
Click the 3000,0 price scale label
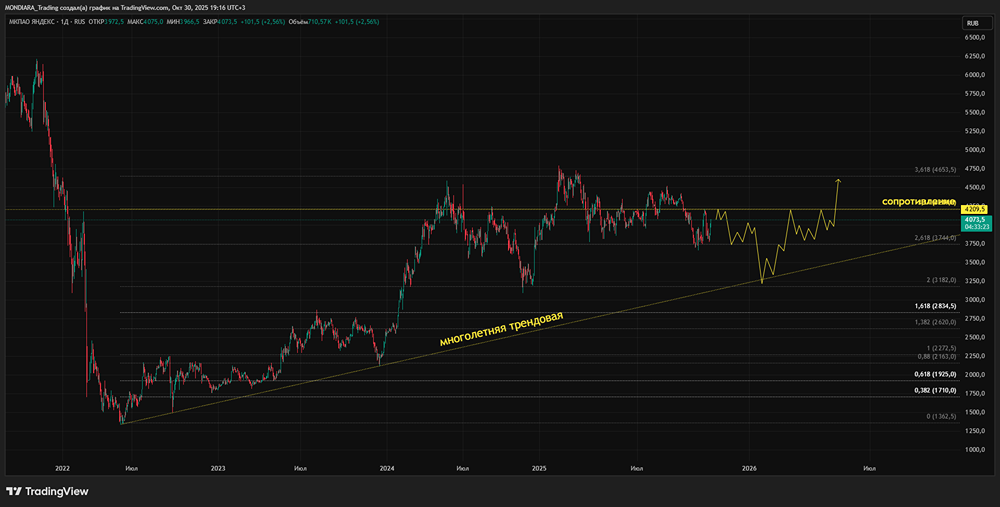coord(976,300)
